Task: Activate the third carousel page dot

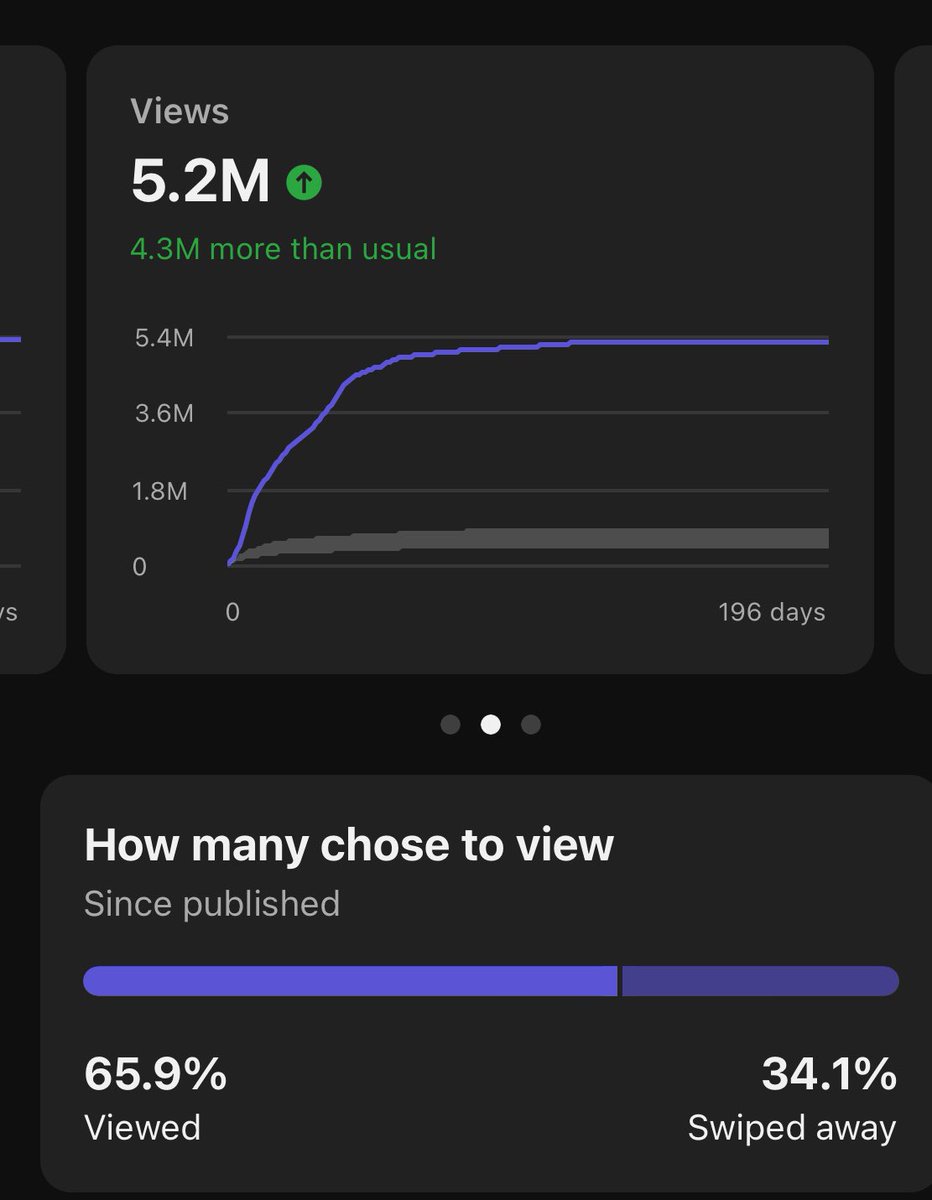Action: 532,725
